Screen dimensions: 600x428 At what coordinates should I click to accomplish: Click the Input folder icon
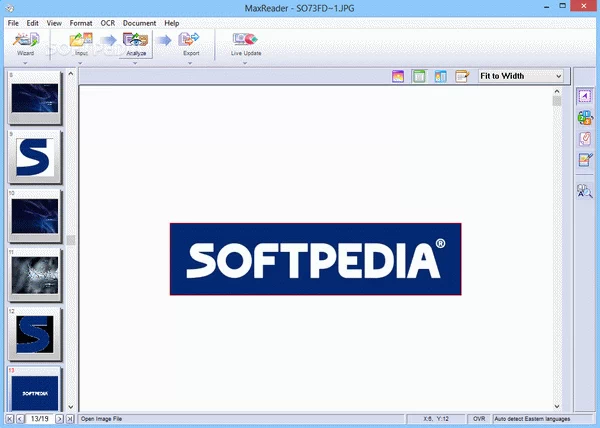[81, 40]
